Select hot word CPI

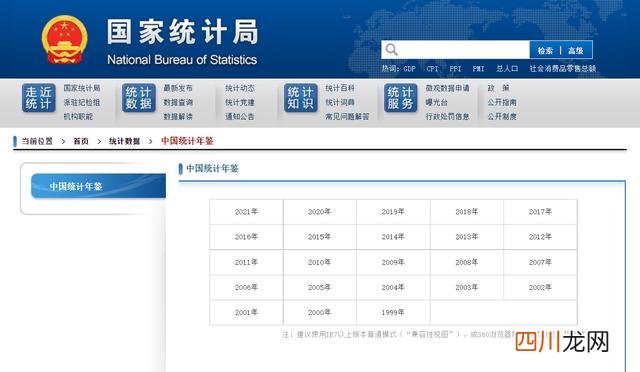pos(432,69)
